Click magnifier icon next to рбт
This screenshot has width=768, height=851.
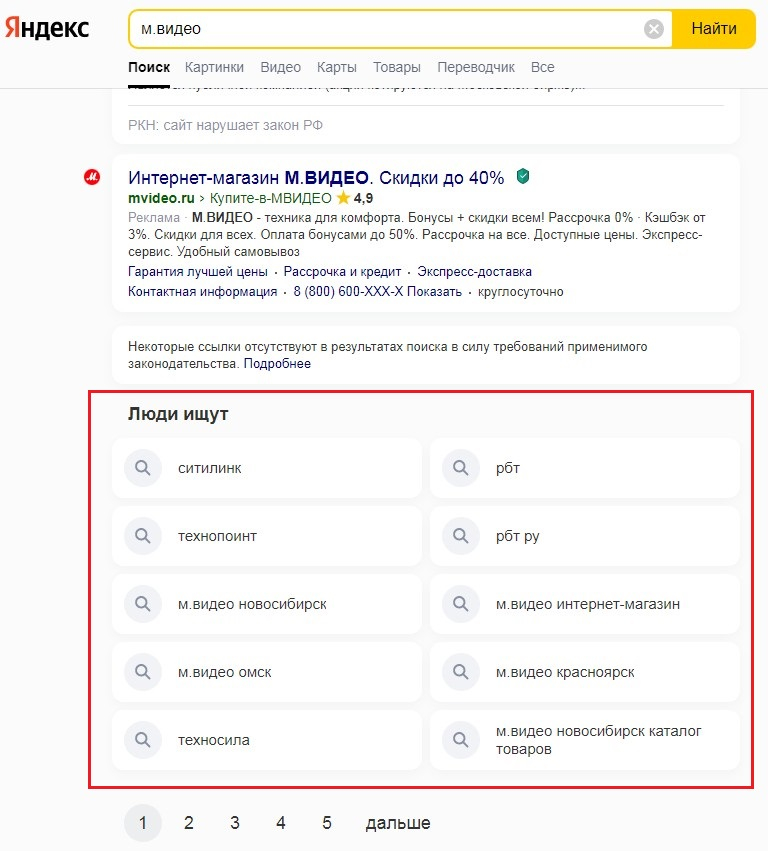(x=461, y=467)
